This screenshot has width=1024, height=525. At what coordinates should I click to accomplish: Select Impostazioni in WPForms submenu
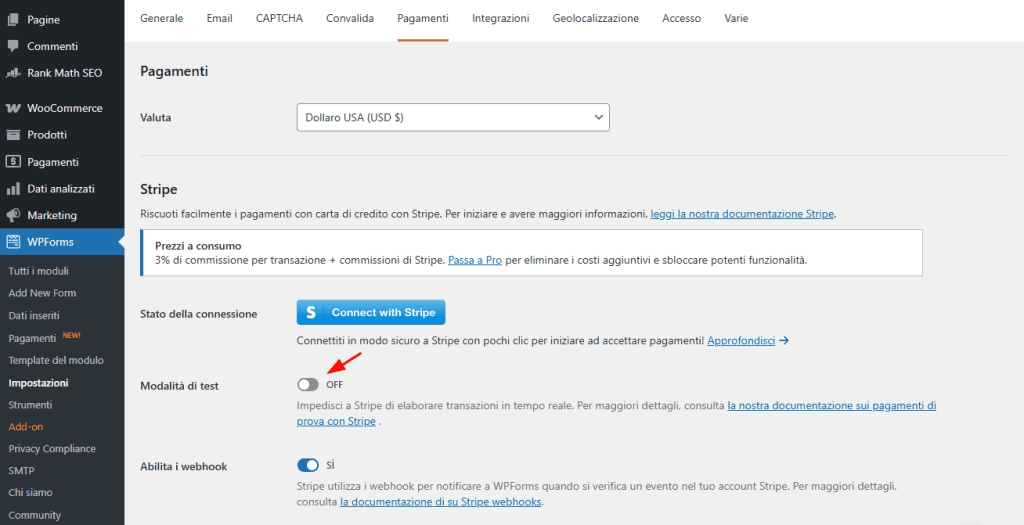[39, 383]
